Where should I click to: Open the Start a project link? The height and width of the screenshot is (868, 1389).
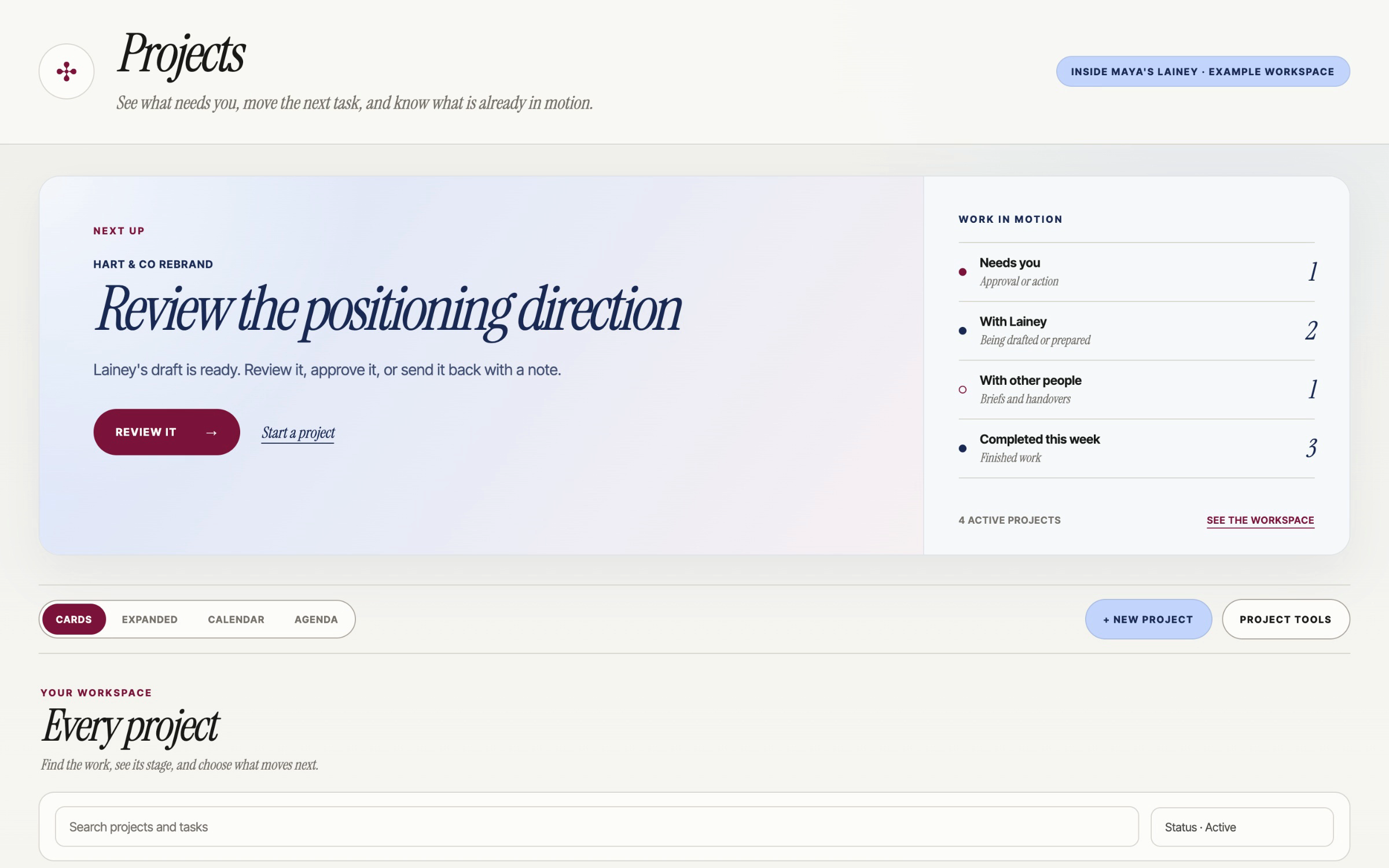pyautogui.click(x=298, y=433)
